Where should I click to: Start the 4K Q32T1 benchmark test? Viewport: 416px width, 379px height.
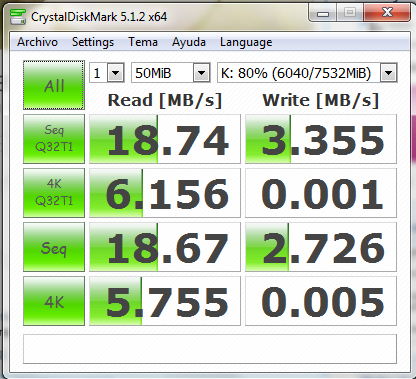coord(54,193)
